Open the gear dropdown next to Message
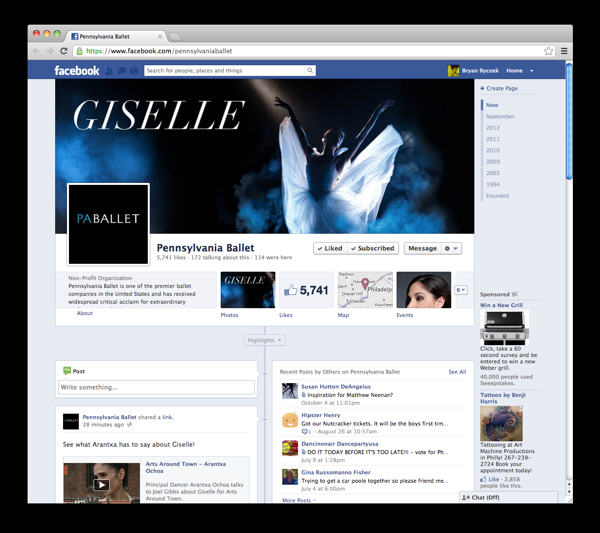 pyautogui.click(x=451, y=248)
